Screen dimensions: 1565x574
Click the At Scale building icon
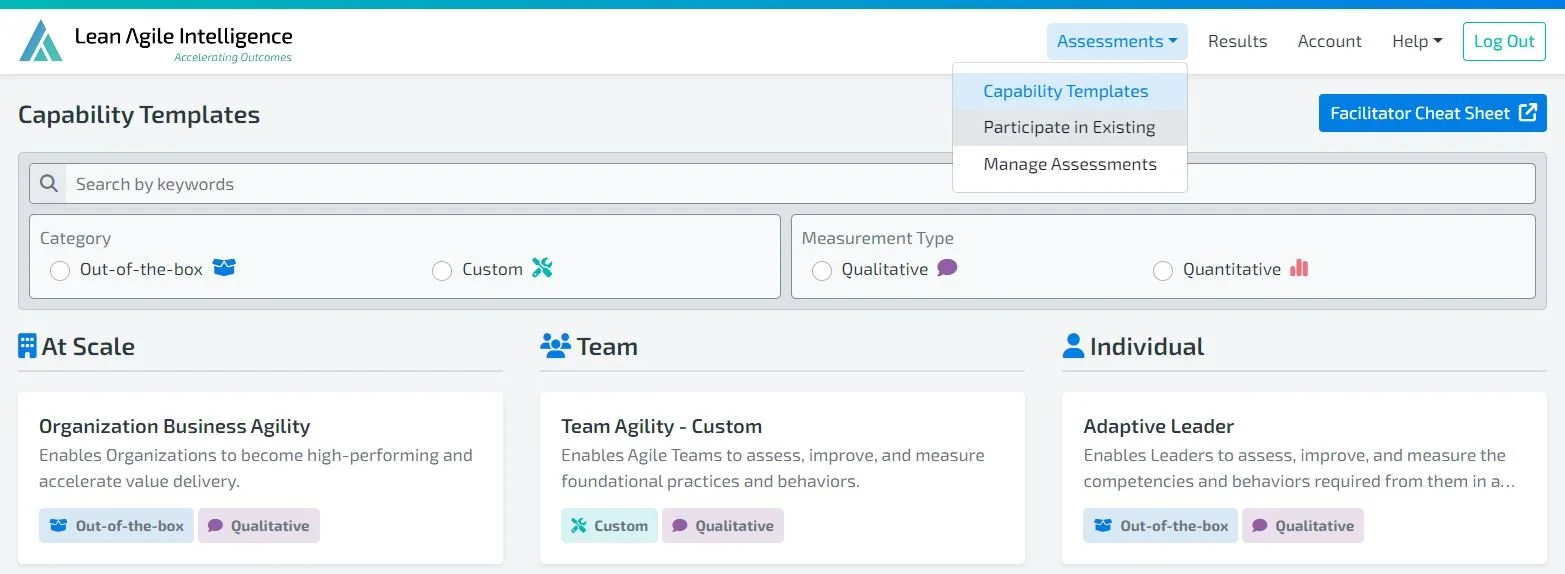click(x=27, y=346)
